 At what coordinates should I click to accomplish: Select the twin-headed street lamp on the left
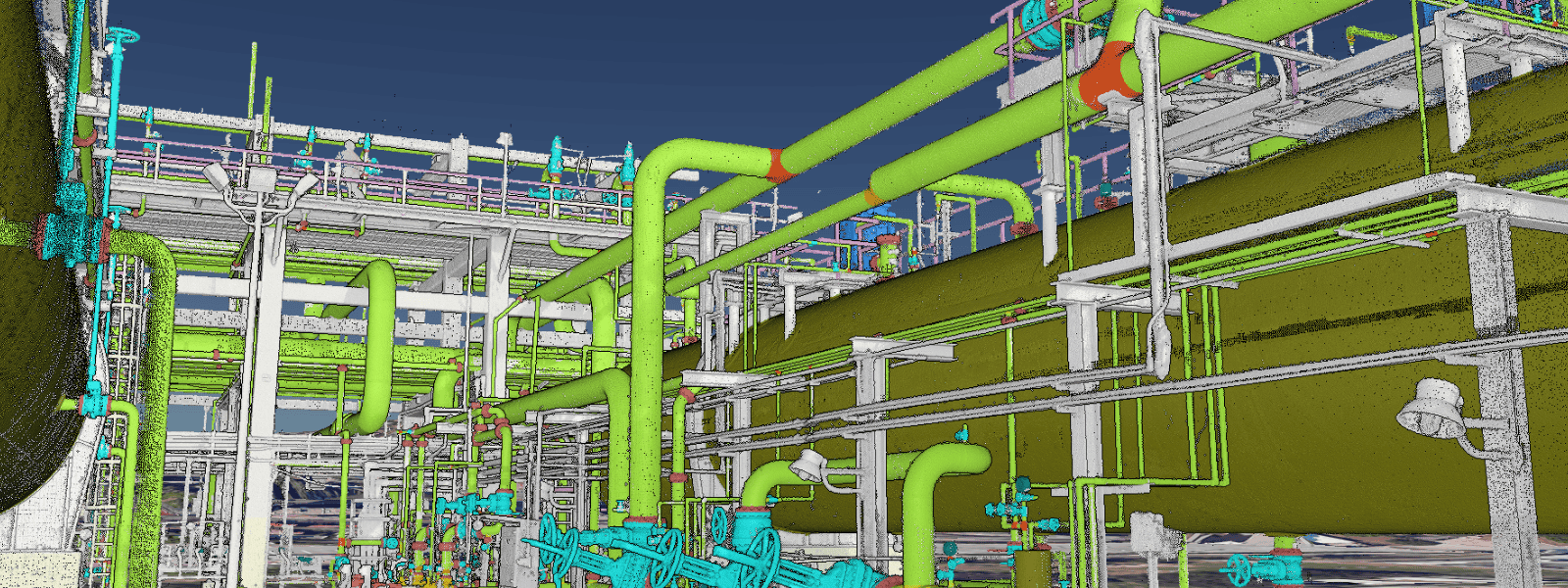point(260,186)
